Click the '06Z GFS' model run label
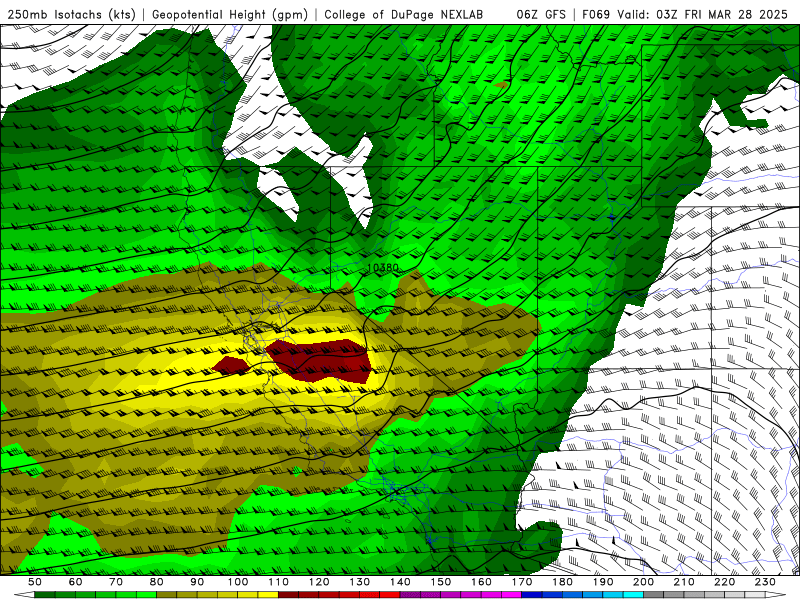800x600 pixels. click(541, 15)
